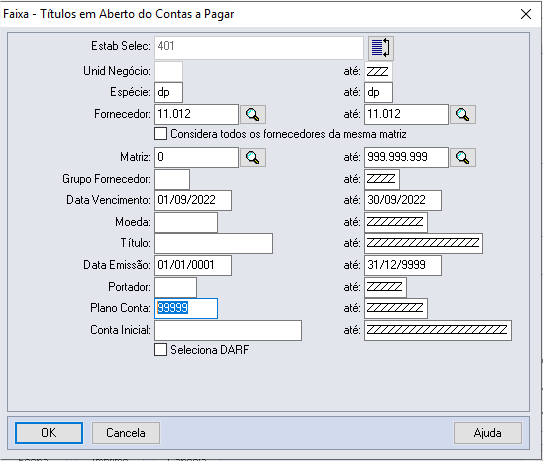543x461 pixels.
Task: Focus the initial Grupo Fornecedor field
Action: pyautogui.click(x=172, y=179)
